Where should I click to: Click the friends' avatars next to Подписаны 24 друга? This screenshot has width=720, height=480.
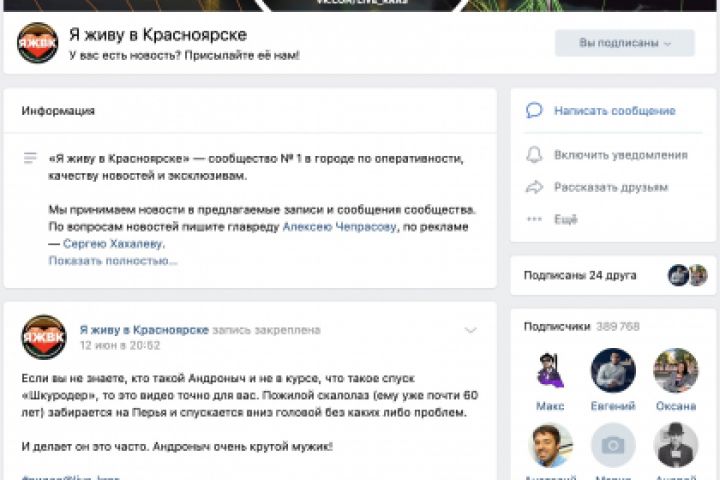(x=687, y=275)
